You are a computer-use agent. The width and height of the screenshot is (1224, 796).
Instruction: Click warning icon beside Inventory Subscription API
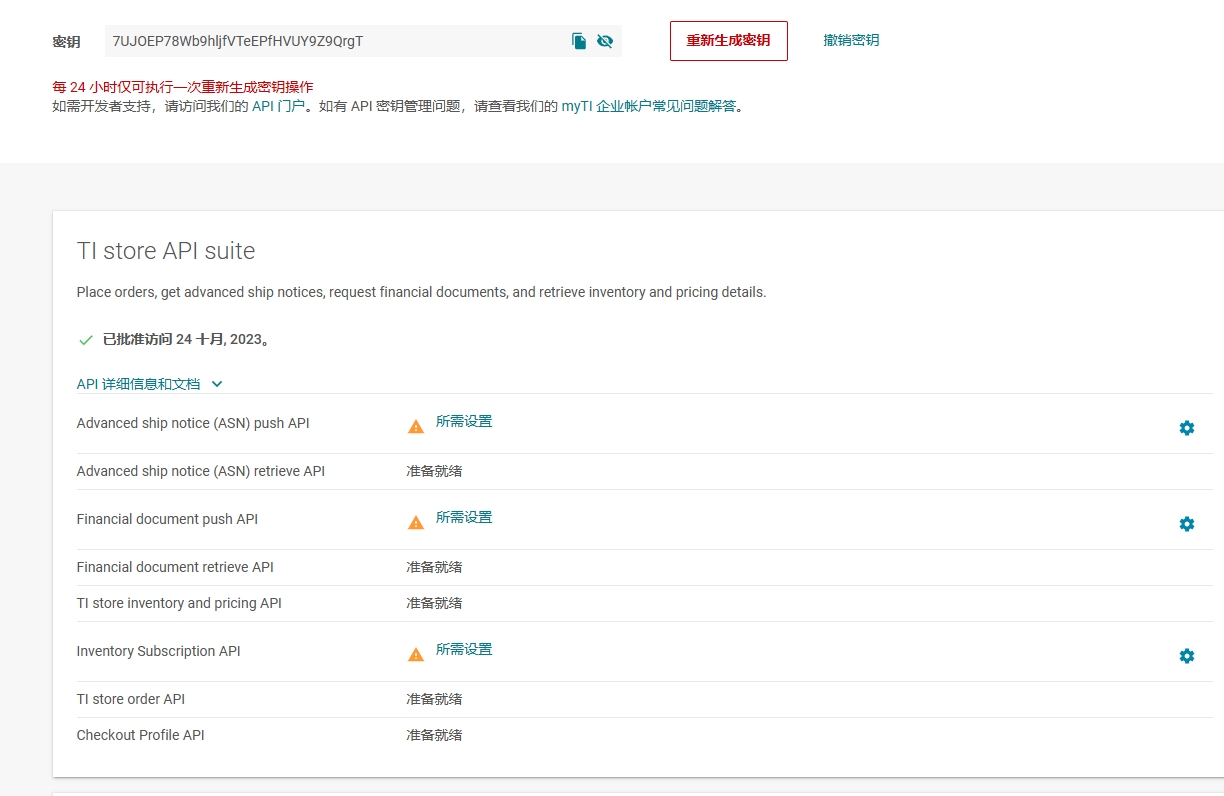click(x=416, y=655)
